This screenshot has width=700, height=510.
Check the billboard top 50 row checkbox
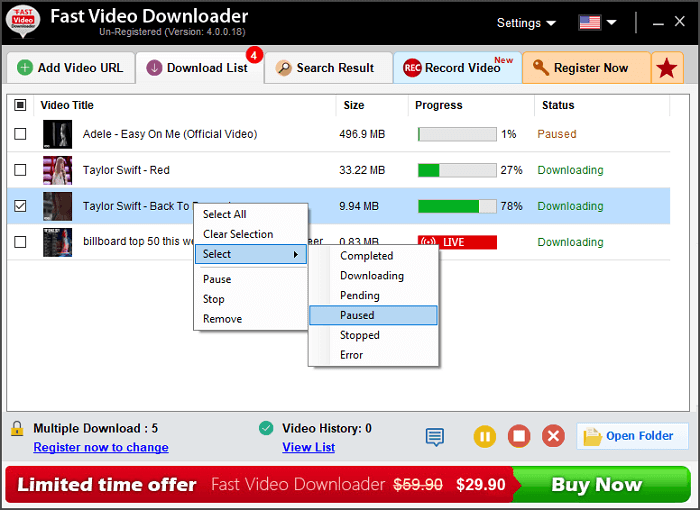20,242
